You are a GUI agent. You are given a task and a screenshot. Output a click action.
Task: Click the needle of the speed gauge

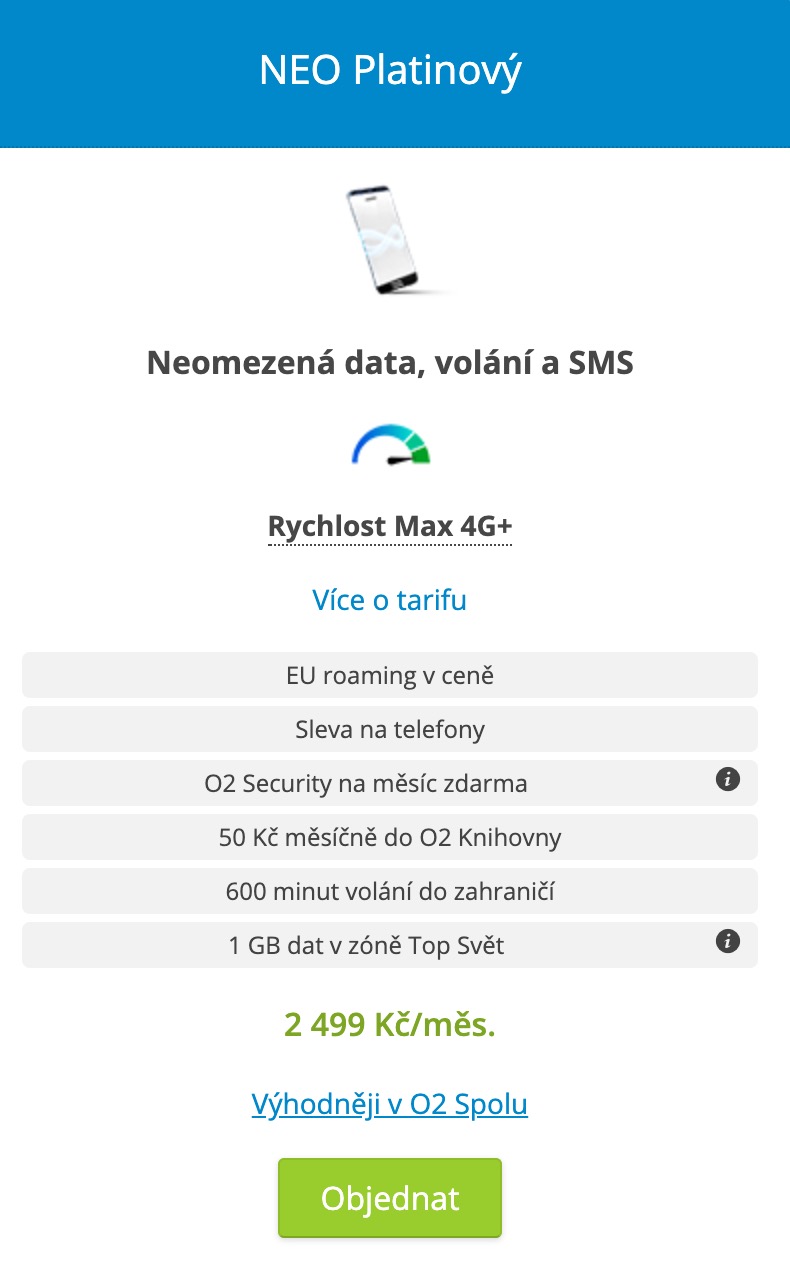coord(402,458)
